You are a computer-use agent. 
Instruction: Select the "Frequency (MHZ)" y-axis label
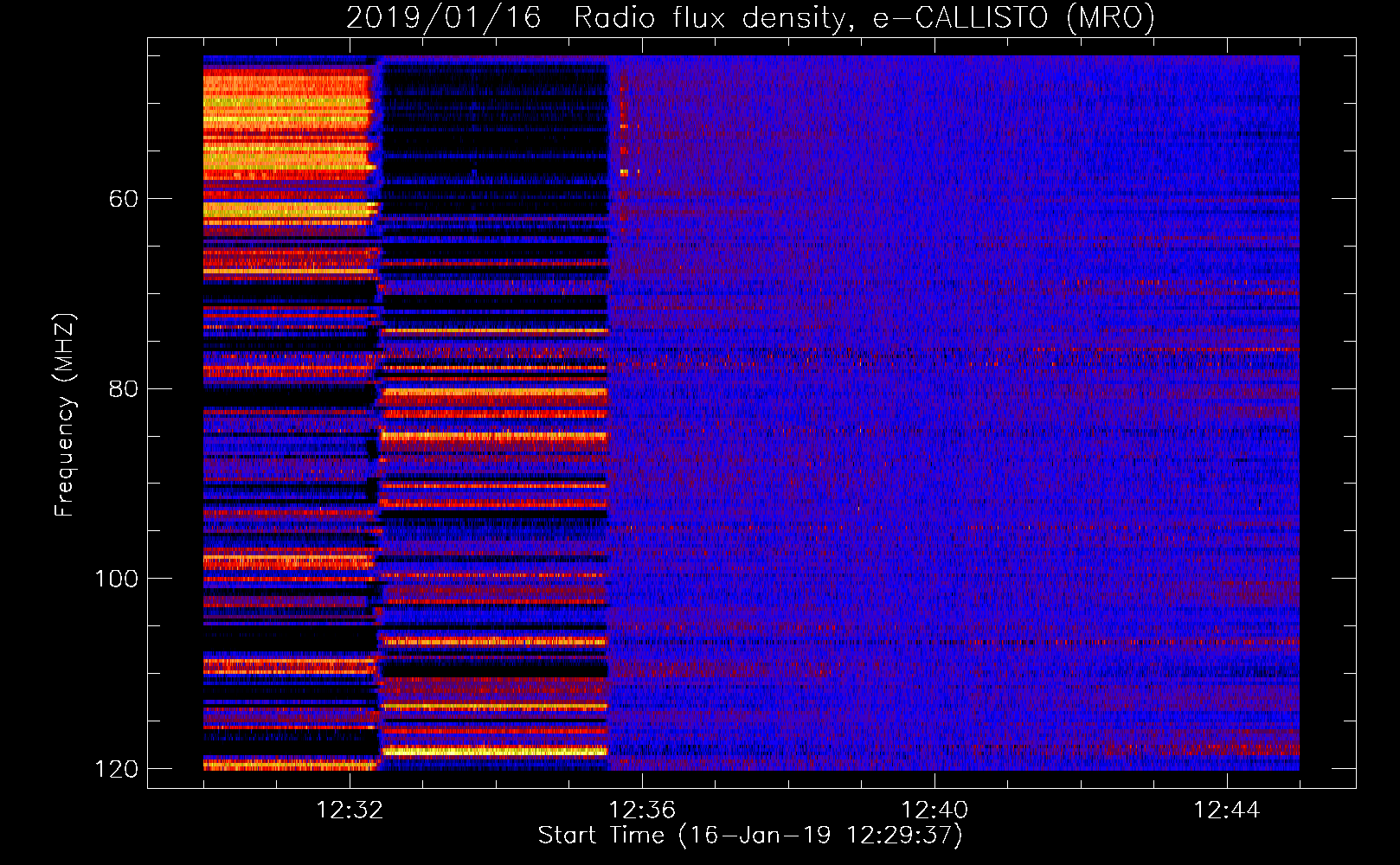pyautogui.click(x=65, y=415)
